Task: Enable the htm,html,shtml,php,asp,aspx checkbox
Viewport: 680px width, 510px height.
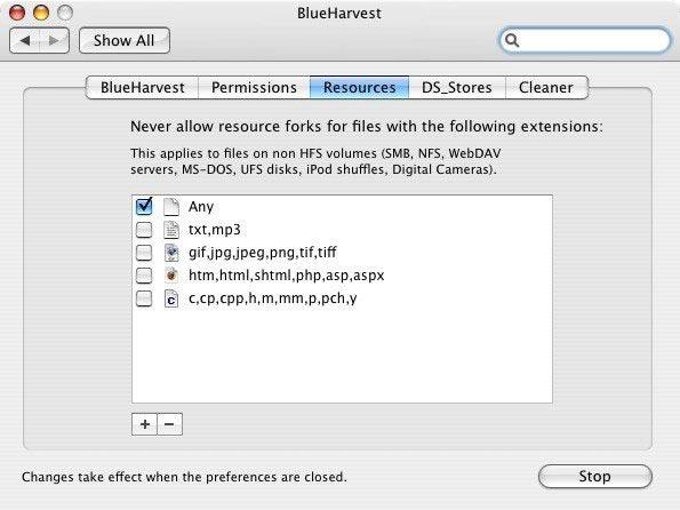Action: [144, 275]
